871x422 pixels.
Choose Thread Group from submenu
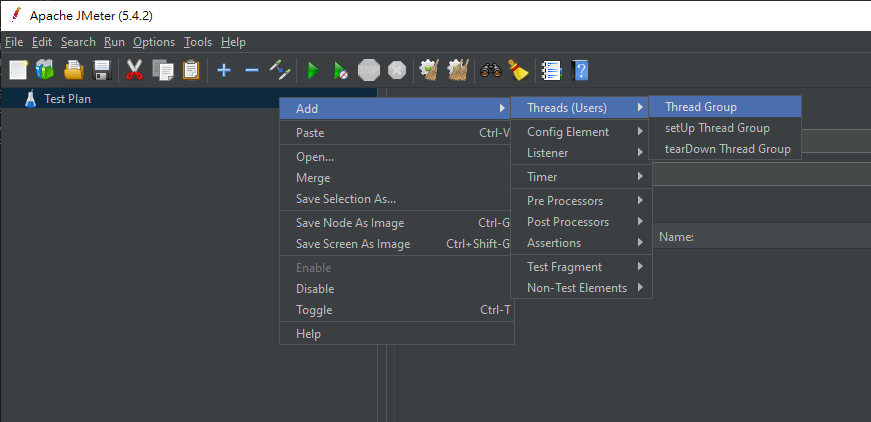(725, 107)
